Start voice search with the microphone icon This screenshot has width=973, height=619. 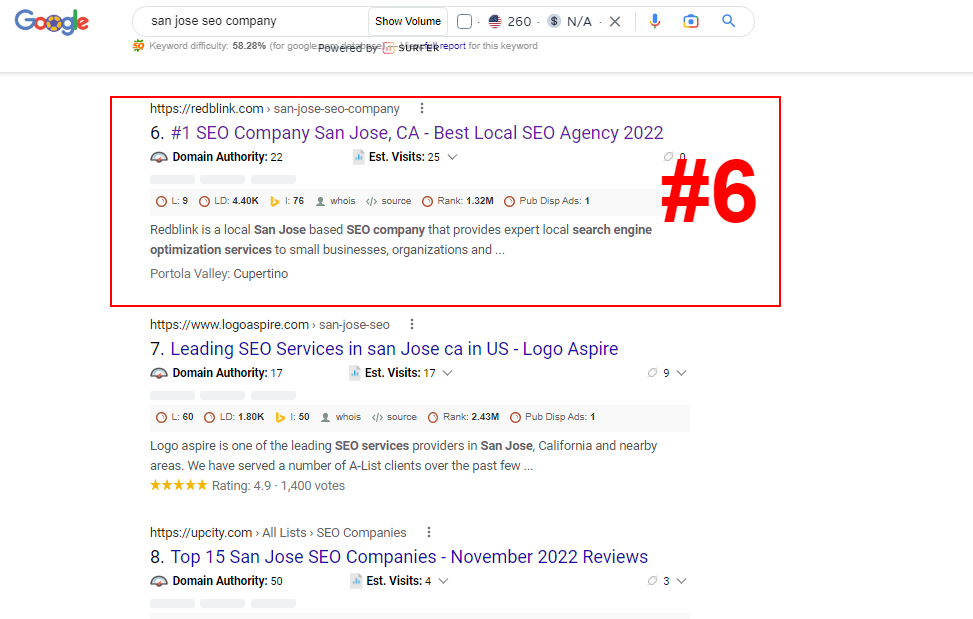pos(655,20)
